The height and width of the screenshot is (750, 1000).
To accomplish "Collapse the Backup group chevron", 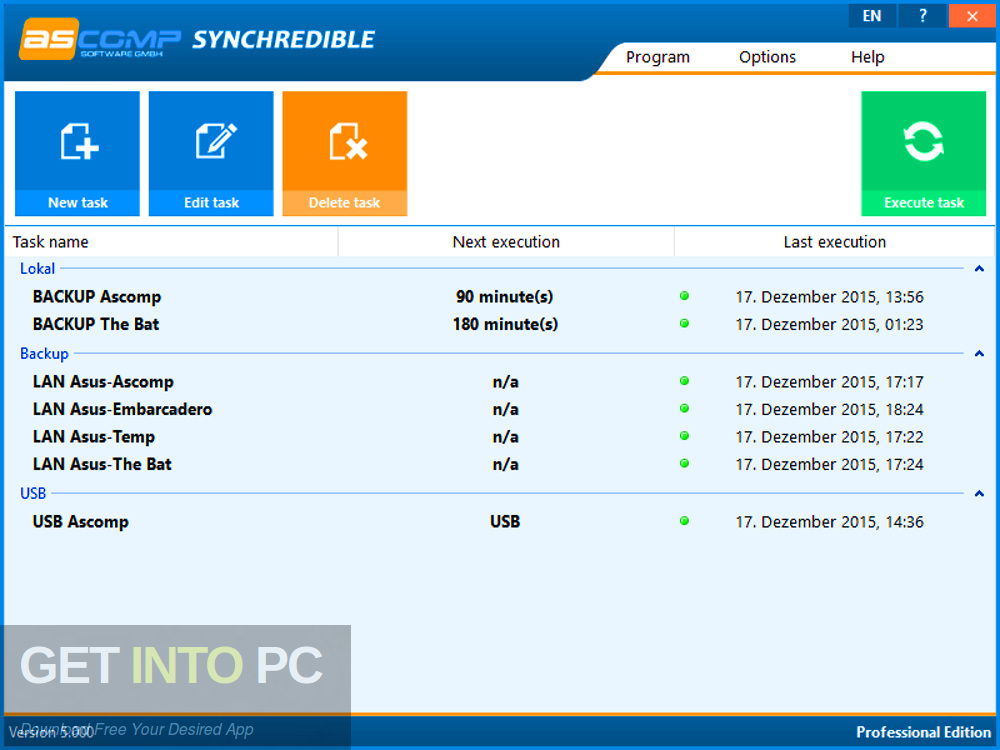I will coord(979,353).
